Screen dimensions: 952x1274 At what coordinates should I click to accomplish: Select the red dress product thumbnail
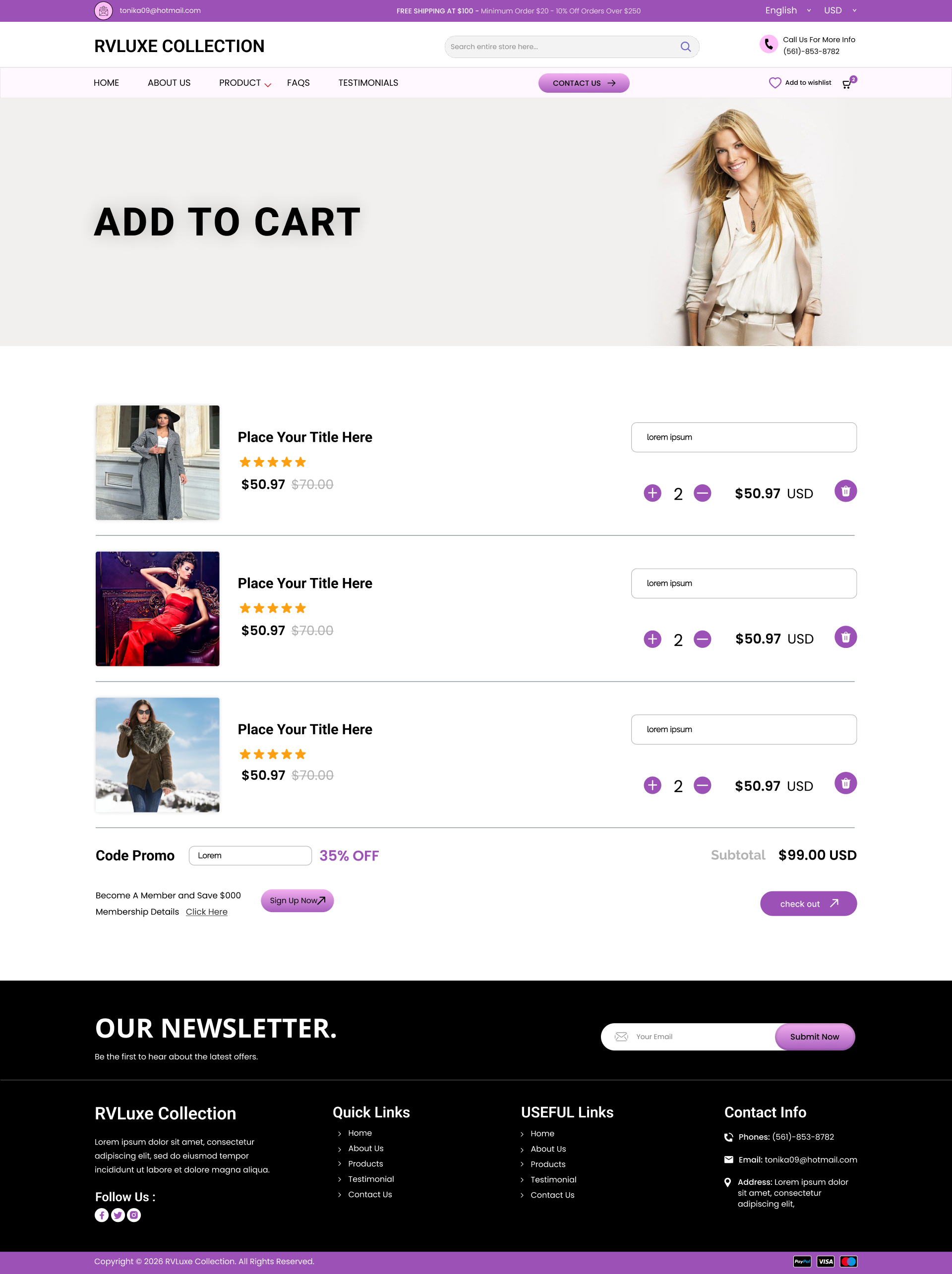(157, 609)
